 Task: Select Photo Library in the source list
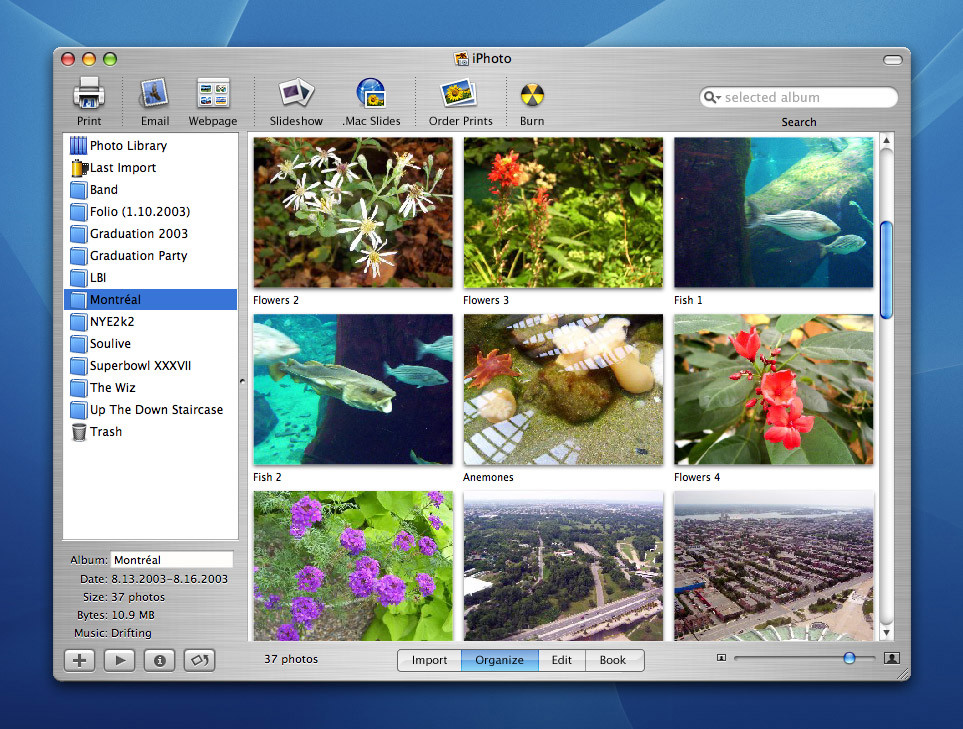150,146
